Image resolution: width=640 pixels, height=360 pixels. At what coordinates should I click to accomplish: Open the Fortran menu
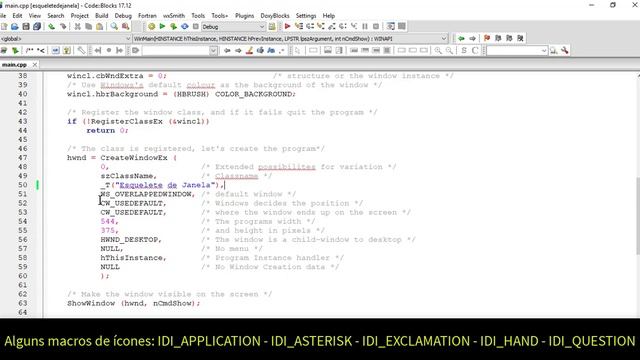coord(147,16)
